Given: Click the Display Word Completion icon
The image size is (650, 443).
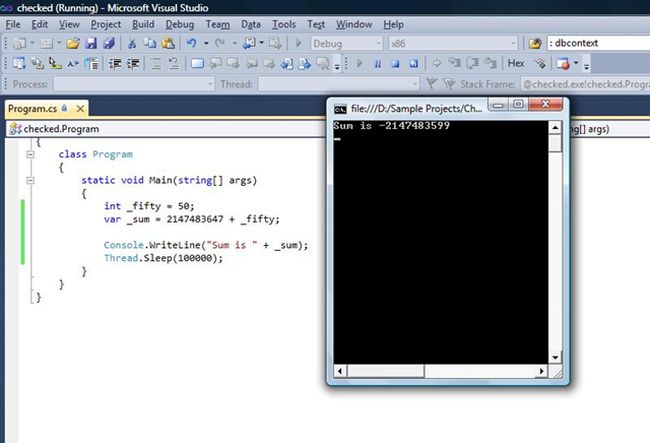Looking at the screenshot, I should click(x=73, y=63).
